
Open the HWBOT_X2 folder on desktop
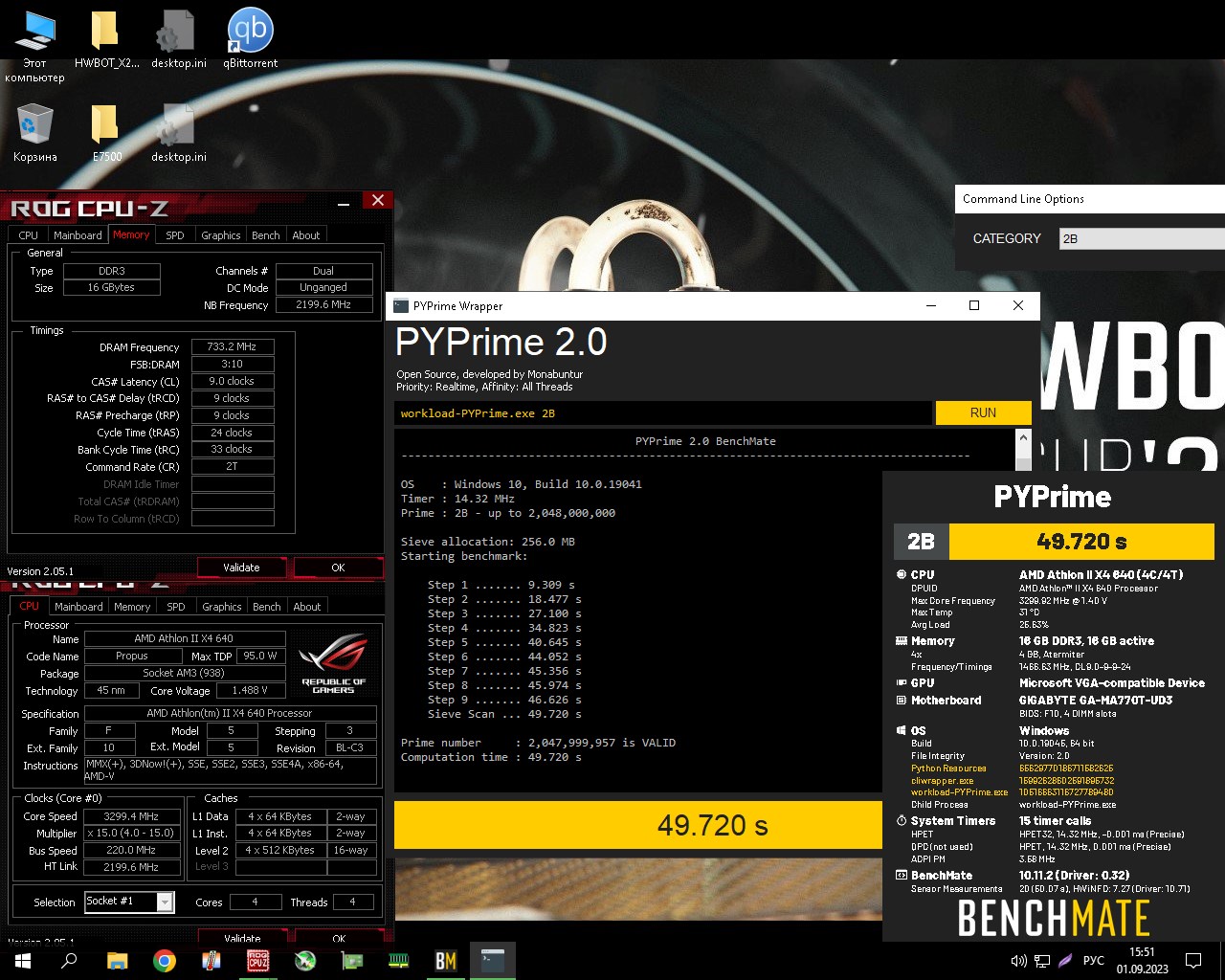106,40
